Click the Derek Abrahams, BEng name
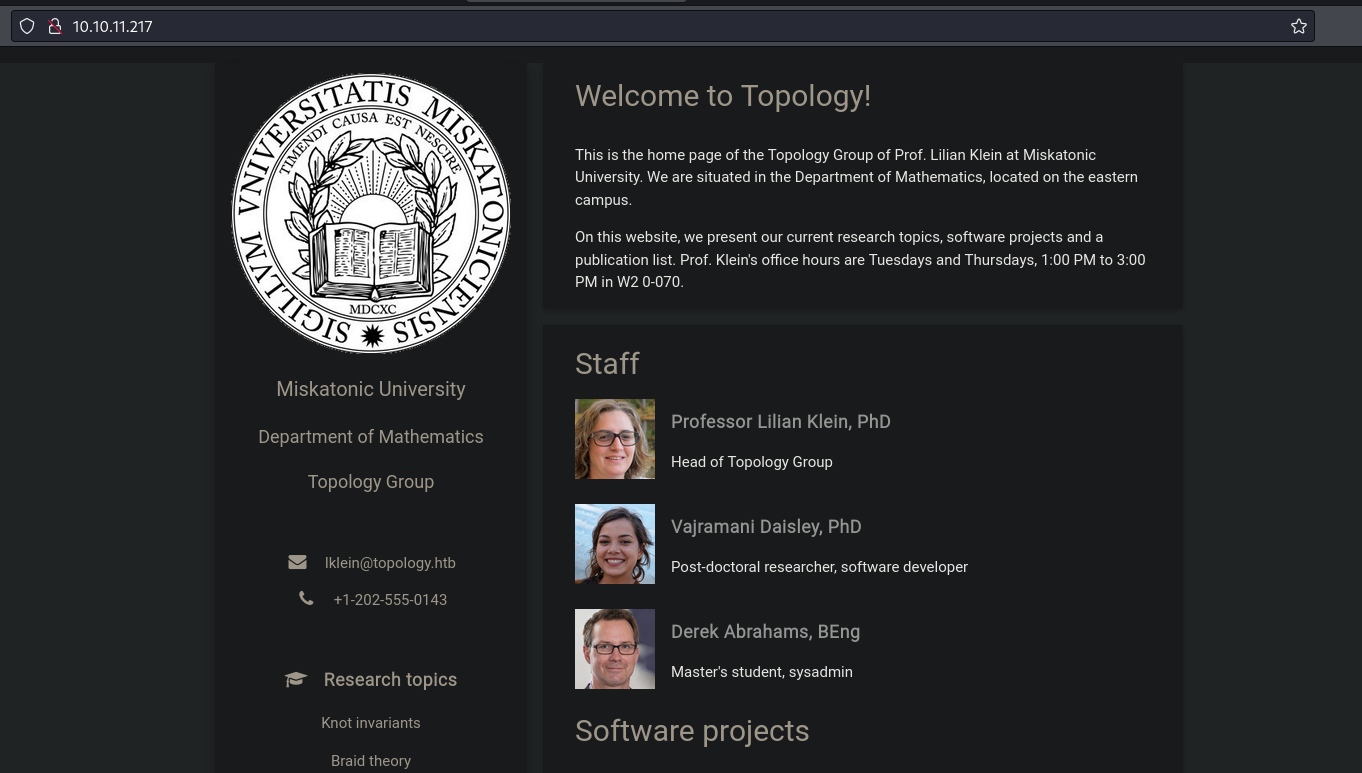 [x=765, y=632]
